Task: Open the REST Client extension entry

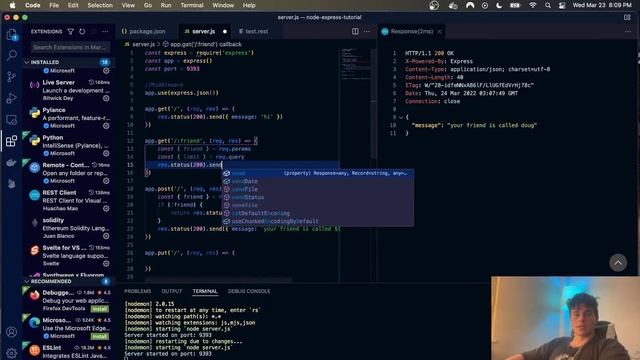Action: pyautogui.click(x=69, y=200)
